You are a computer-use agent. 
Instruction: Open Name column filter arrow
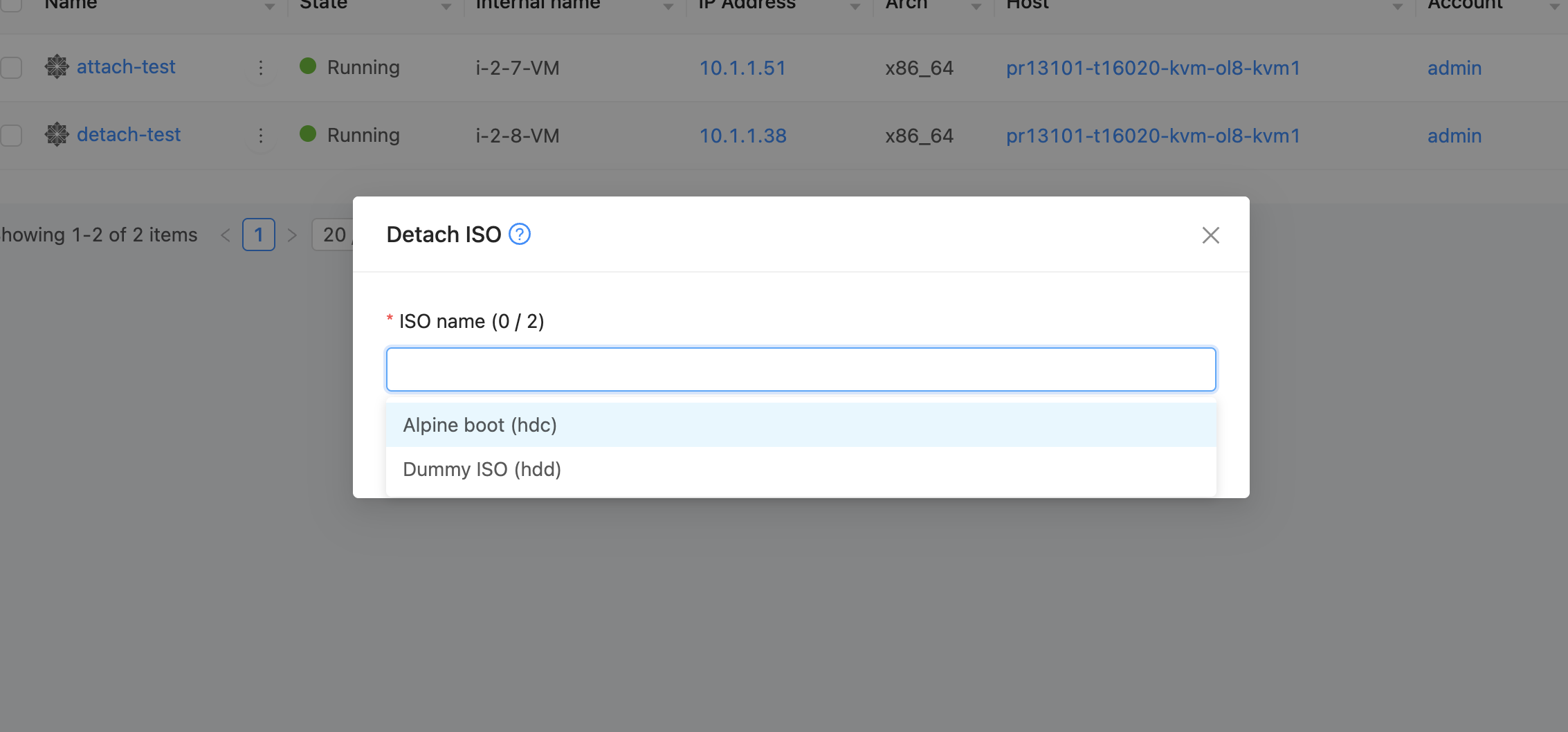point(270,6)
